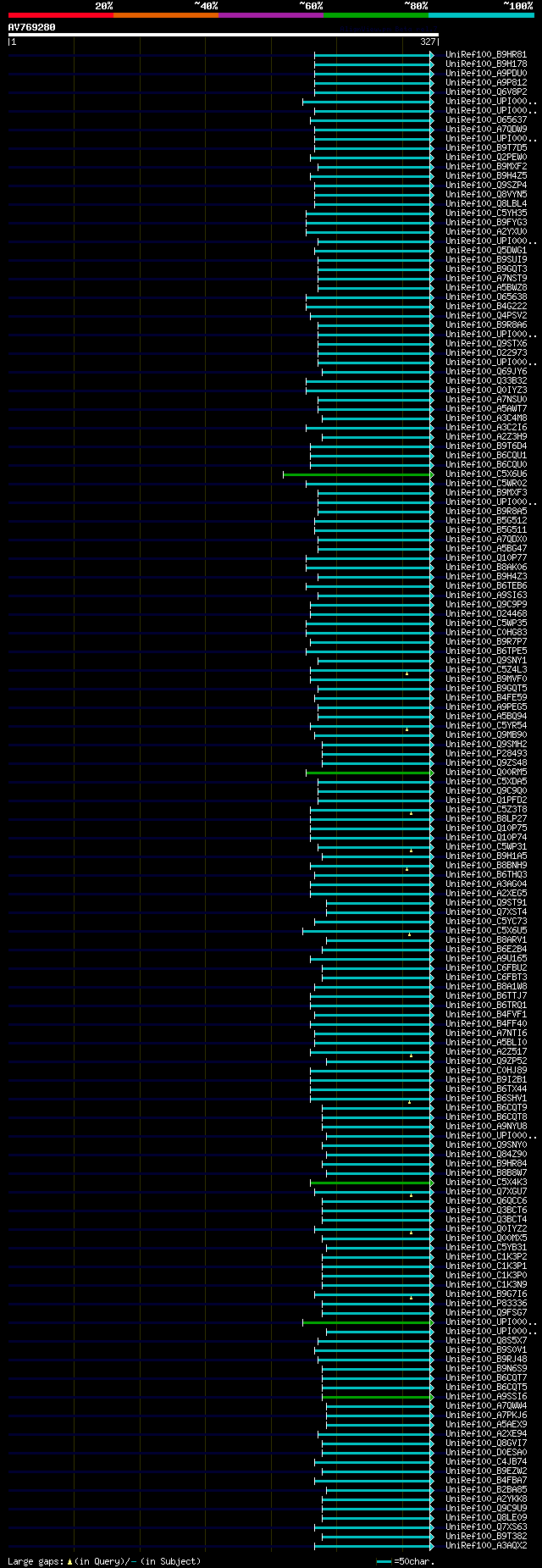Select the UniRef100_C5YH35 label
542x1568 pixels.
pyautogui.click(x=486, y=213)
